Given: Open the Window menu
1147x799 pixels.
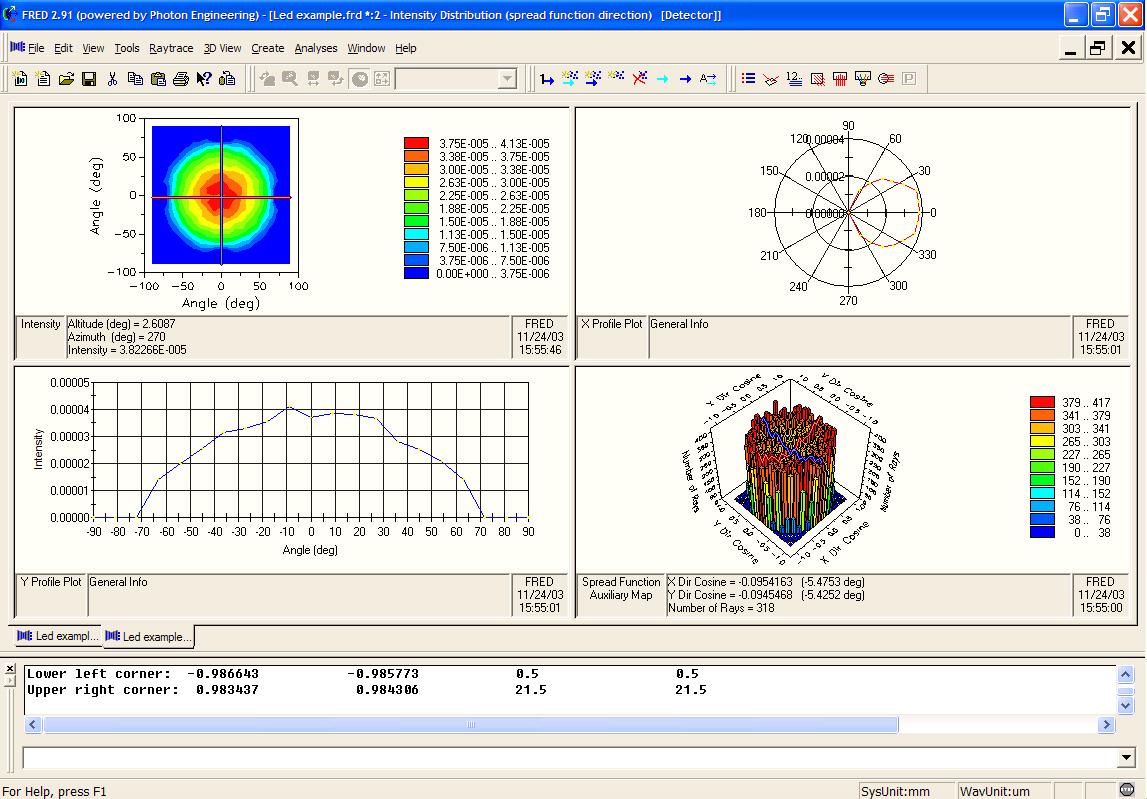Looking at the screenshot, I should point(366,48).
